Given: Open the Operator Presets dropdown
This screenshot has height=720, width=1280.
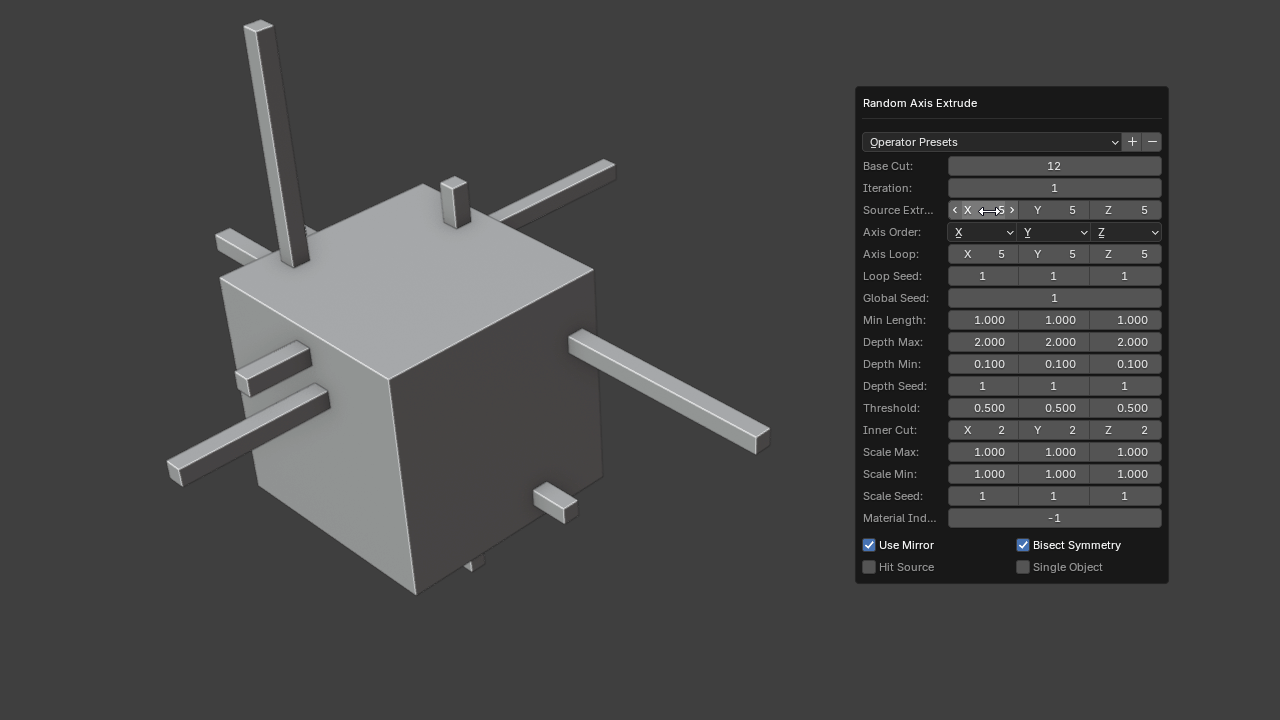Looking at the screenshot, I should (992, 142).
